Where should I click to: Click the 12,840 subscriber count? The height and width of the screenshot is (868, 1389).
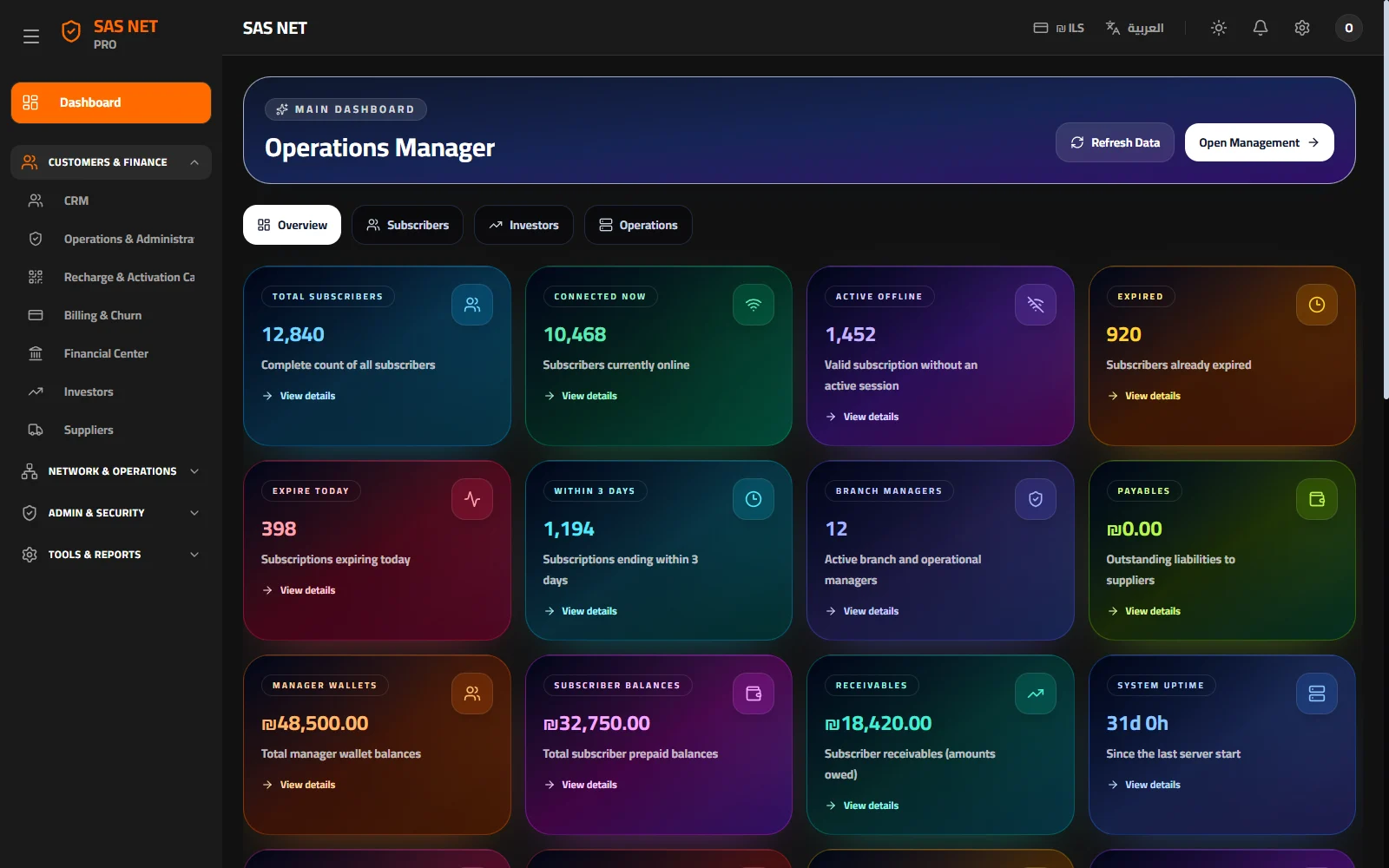point(293,334)
